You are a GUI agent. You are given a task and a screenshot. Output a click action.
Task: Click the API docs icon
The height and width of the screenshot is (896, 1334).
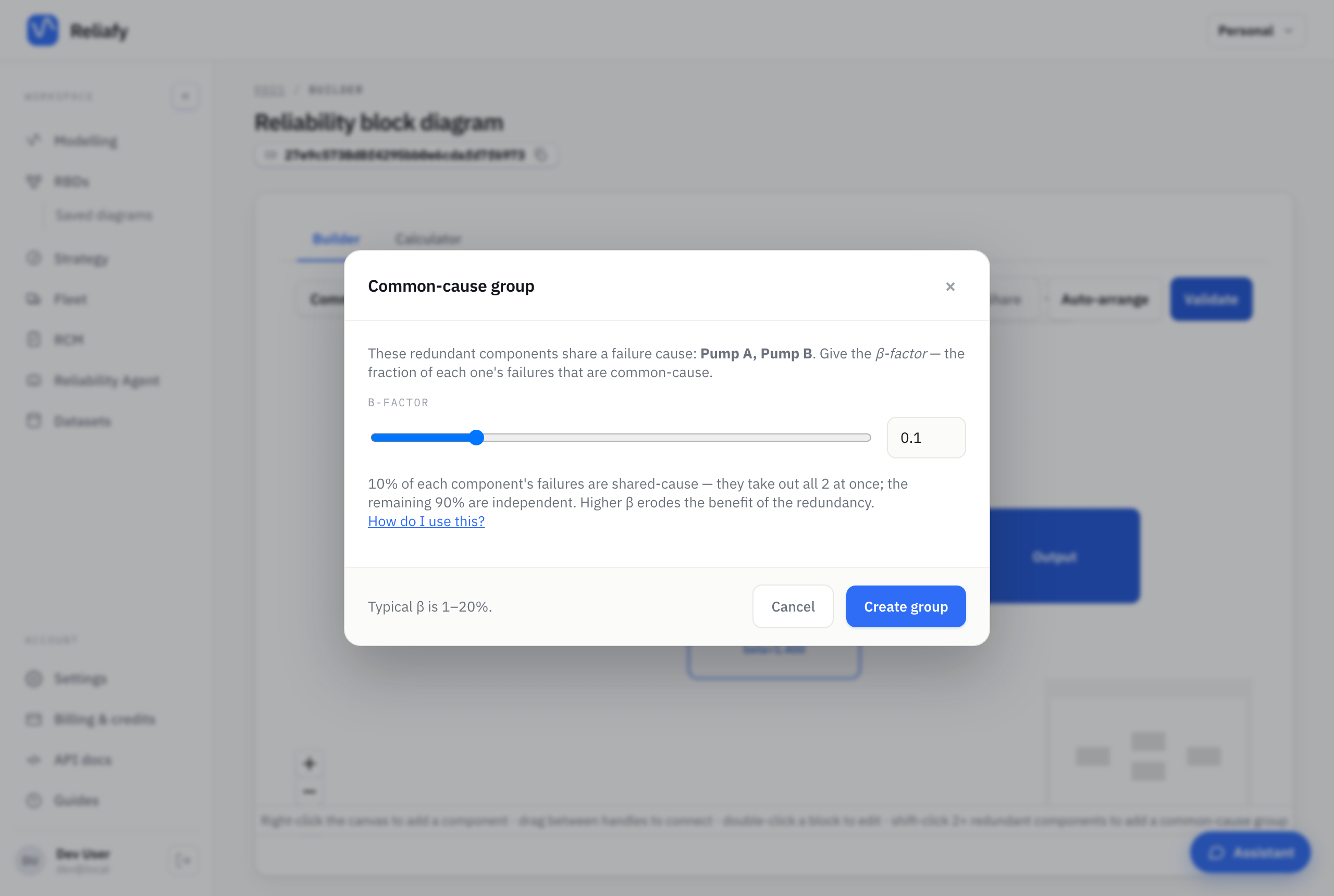(x=34, y=760)
